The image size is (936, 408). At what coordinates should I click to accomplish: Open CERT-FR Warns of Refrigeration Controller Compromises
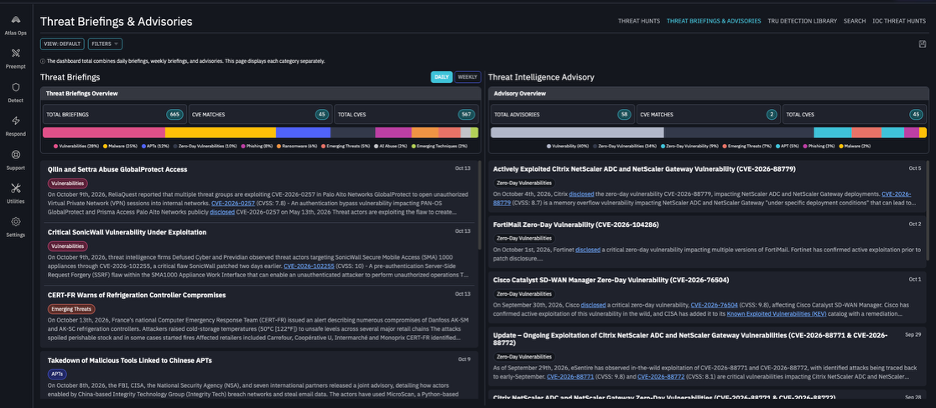137,295
